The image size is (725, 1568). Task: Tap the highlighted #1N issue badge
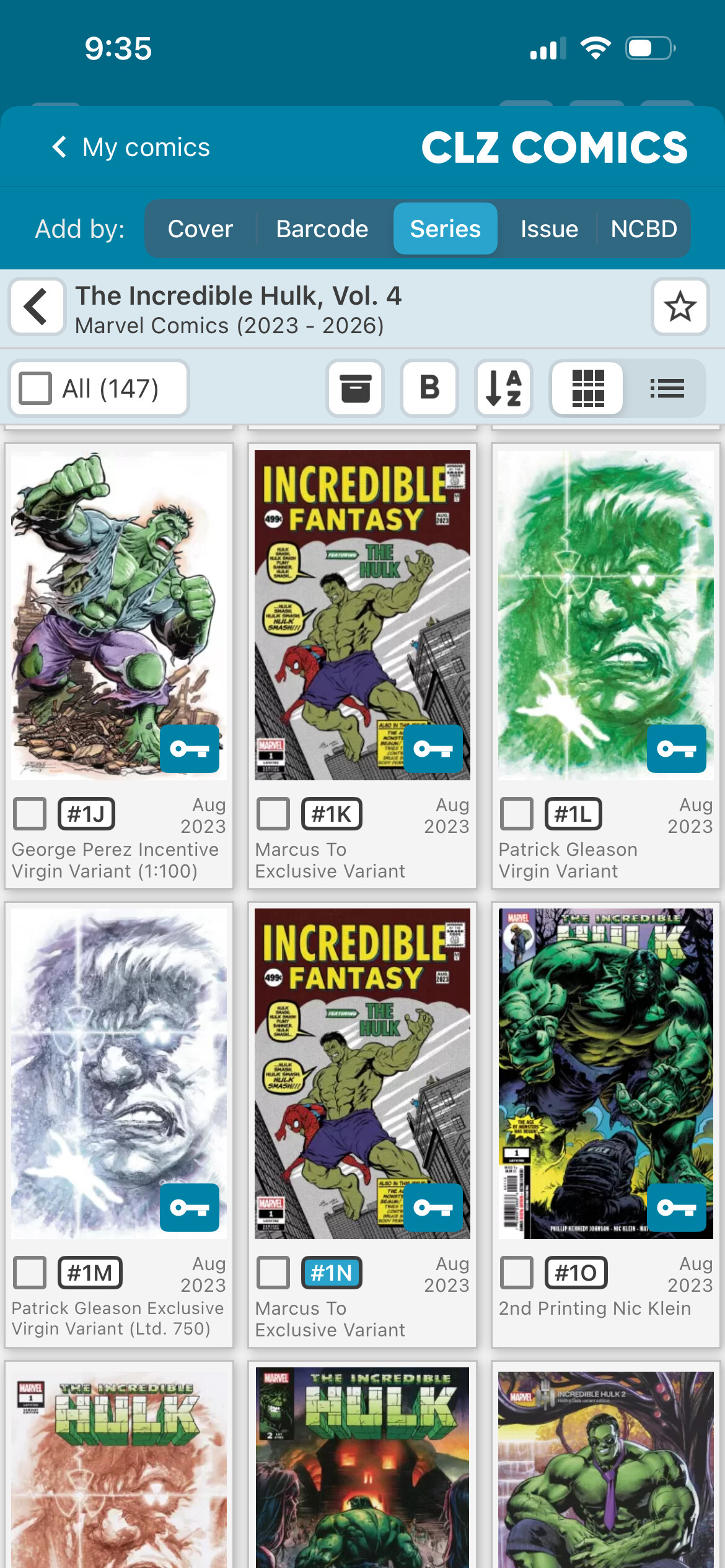tap(332, 1272)
